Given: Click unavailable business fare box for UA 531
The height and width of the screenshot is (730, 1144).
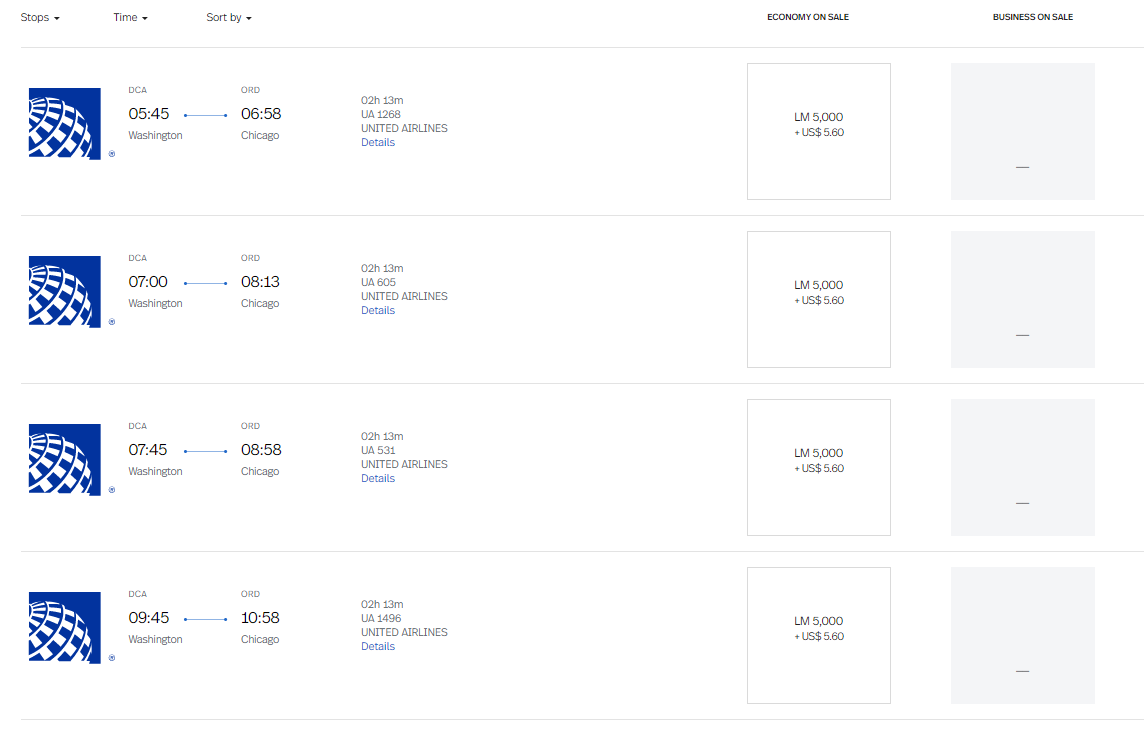Looking at the screenshot, I should click(x=1022, y=467).
